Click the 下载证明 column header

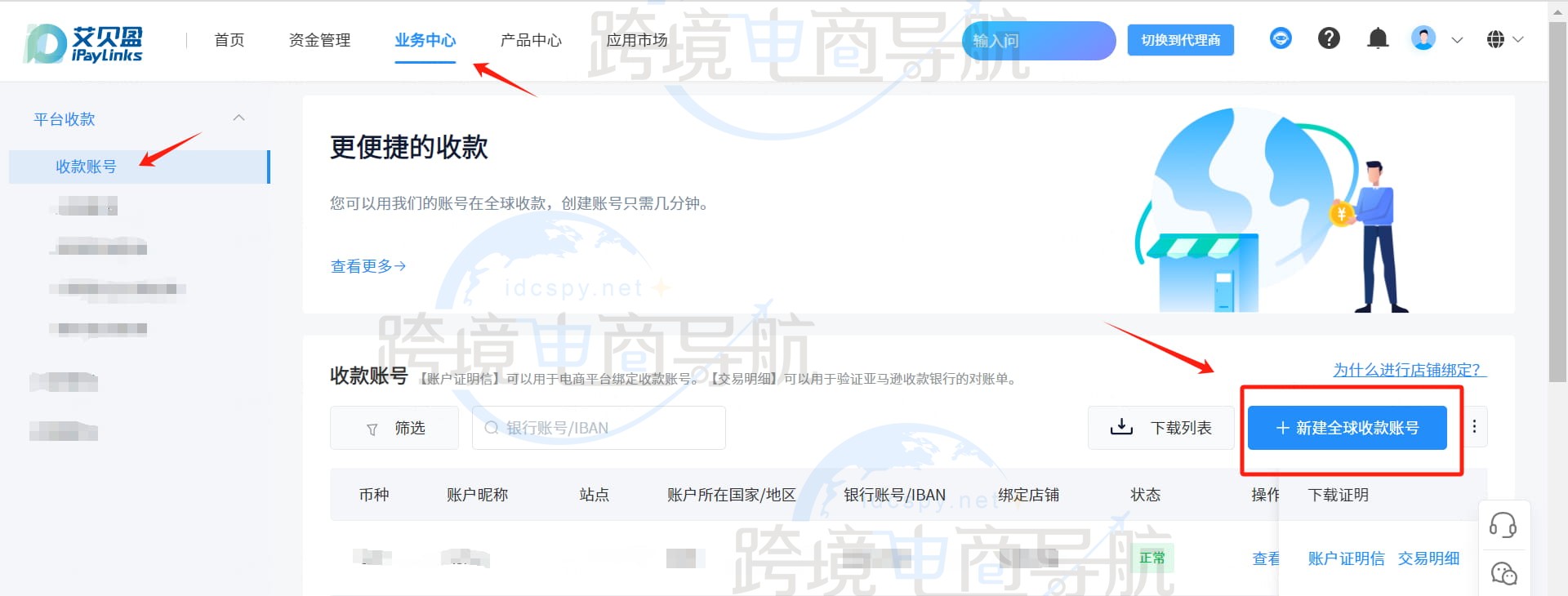[1338, 495]
